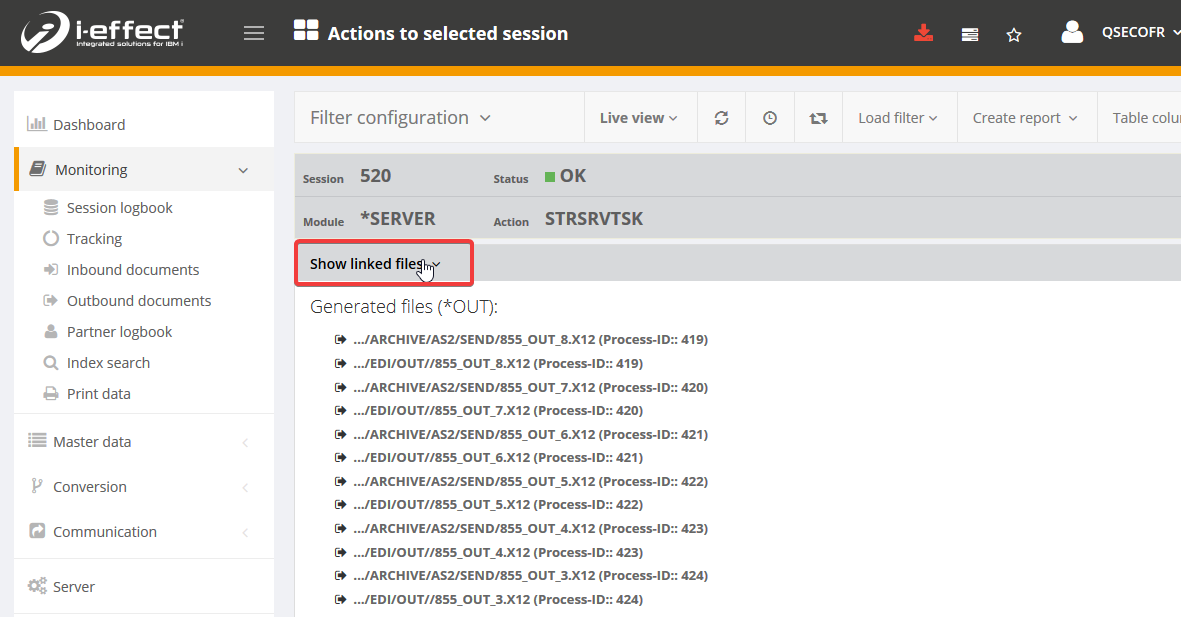
Task: Click the refresh icon in toolbar
Action: [721, 118]
